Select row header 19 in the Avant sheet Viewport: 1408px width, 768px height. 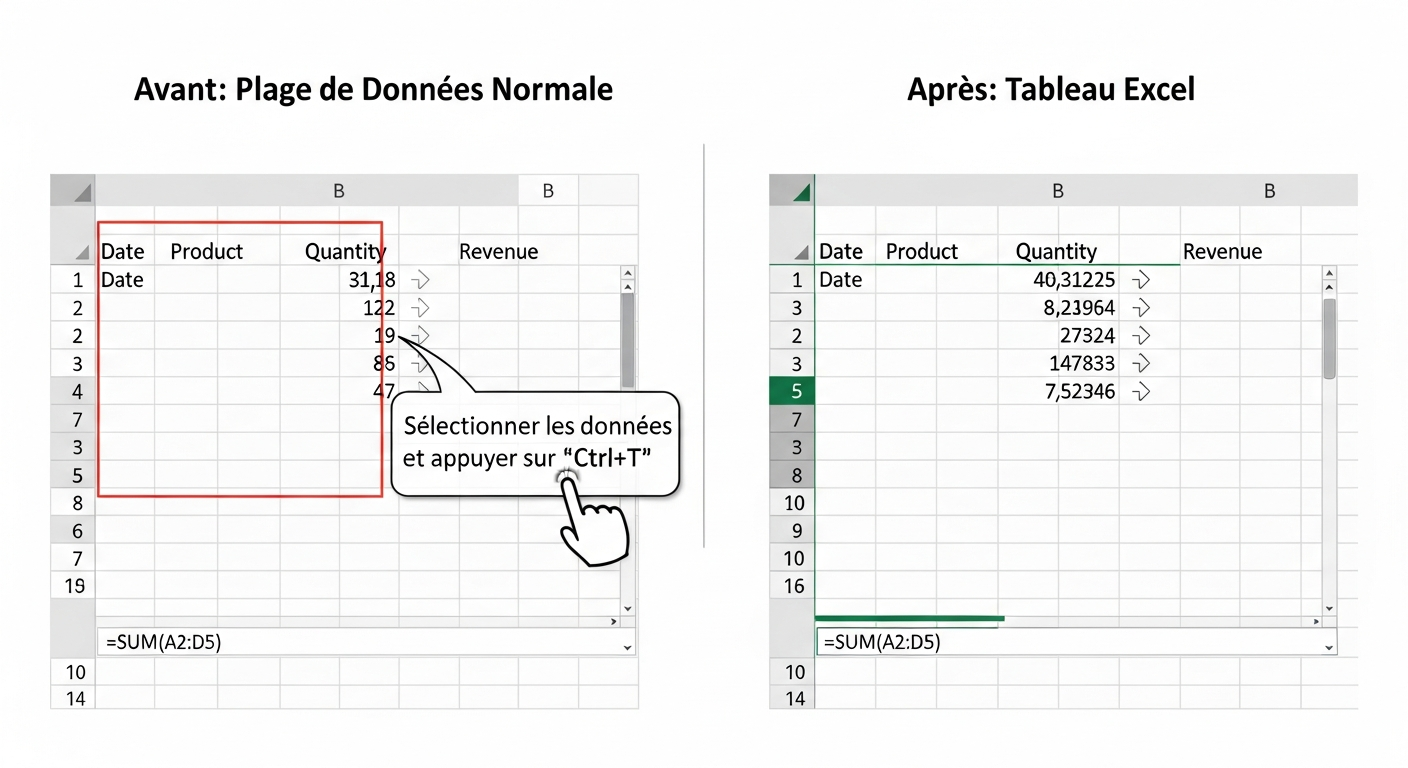click(x=73, y=587)
